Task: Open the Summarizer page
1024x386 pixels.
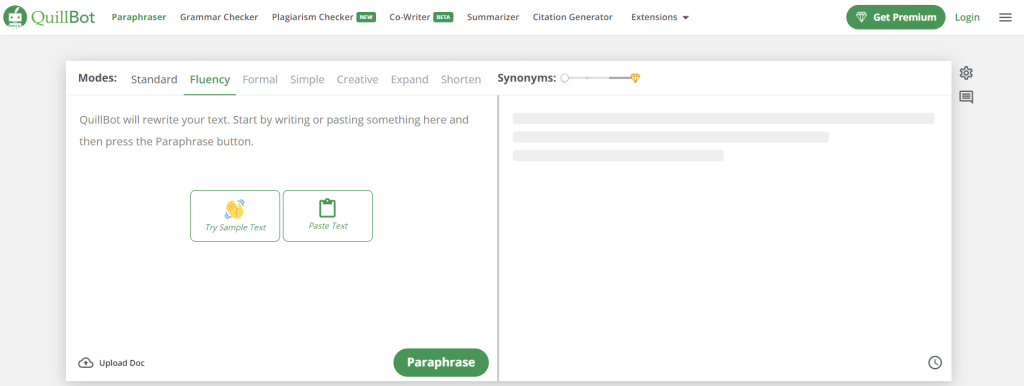Action: [493, 17]
